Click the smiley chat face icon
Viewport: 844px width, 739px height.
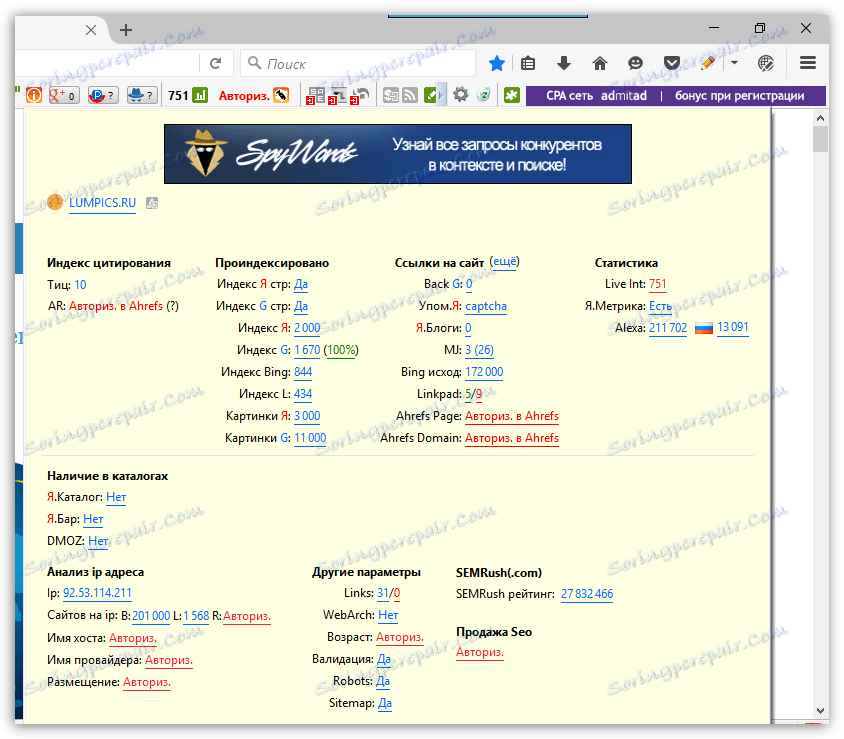635,64
